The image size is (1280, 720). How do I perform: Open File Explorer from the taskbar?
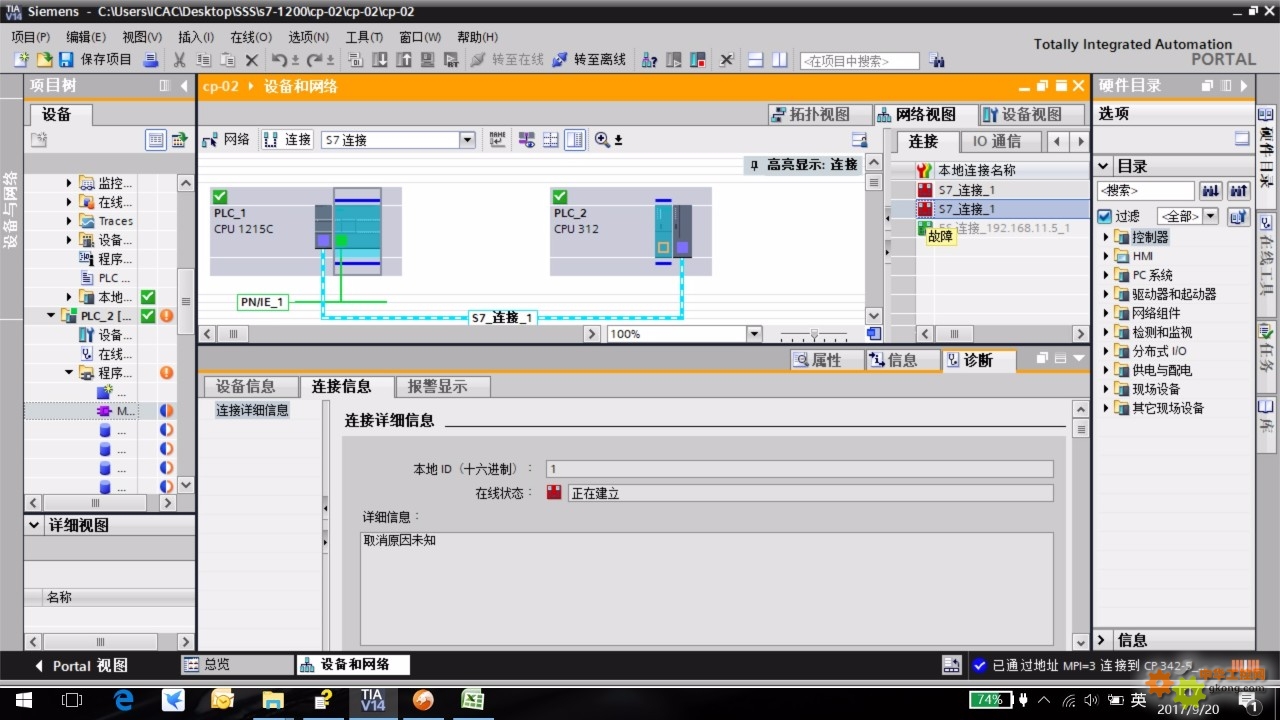272,700
